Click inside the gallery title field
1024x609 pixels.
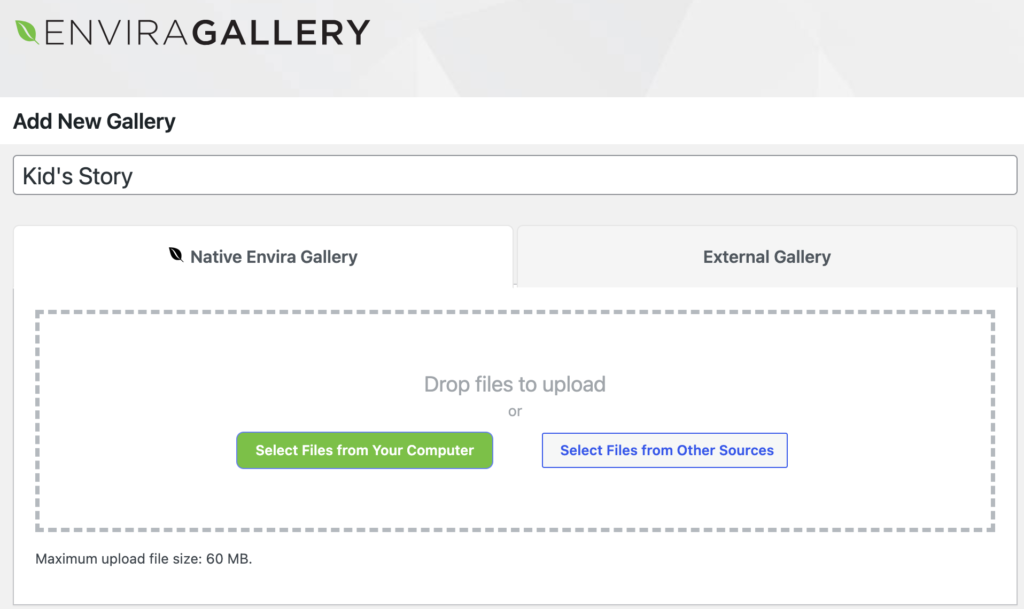tap(514, 174)
